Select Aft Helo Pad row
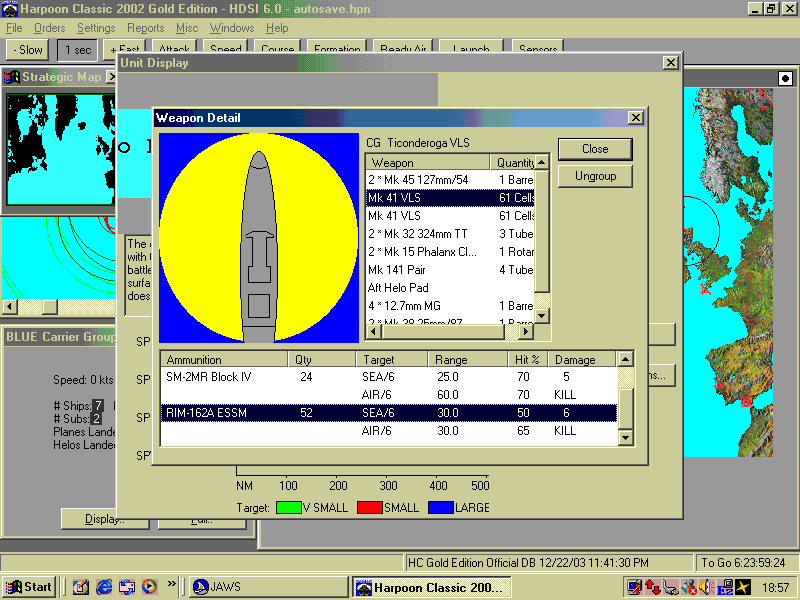The image size is (800, 600). click(450, 288)
